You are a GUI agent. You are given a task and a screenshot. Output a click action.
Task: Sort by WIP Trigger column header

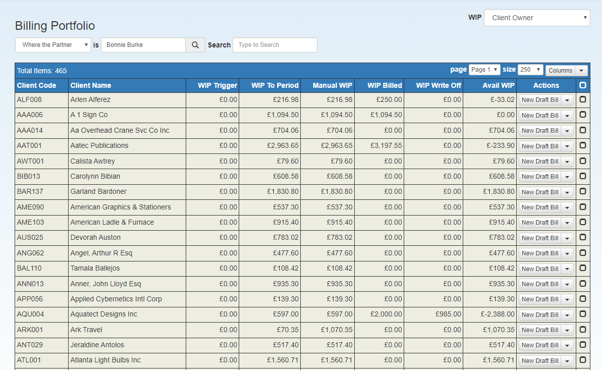(x=217, y=85)
